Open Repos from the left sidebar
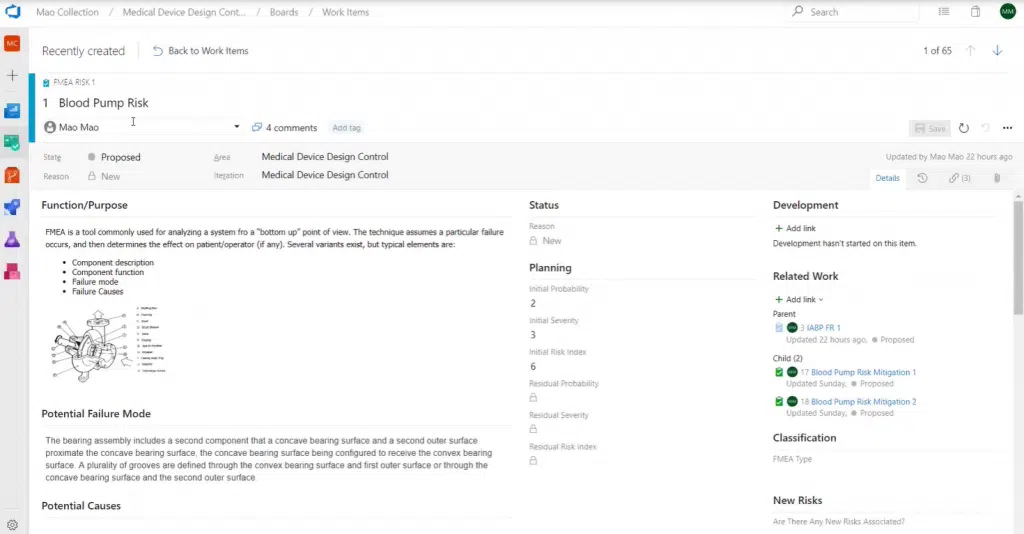The image size is (1024, 534). [12, 176]
